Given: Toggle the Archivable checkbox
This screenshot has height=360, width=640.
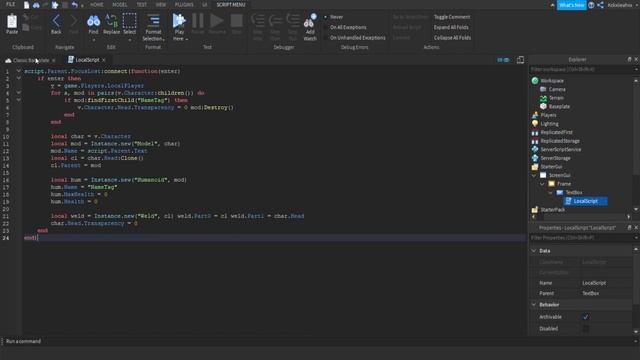Looking at the screenshot, I should (586, 317).
